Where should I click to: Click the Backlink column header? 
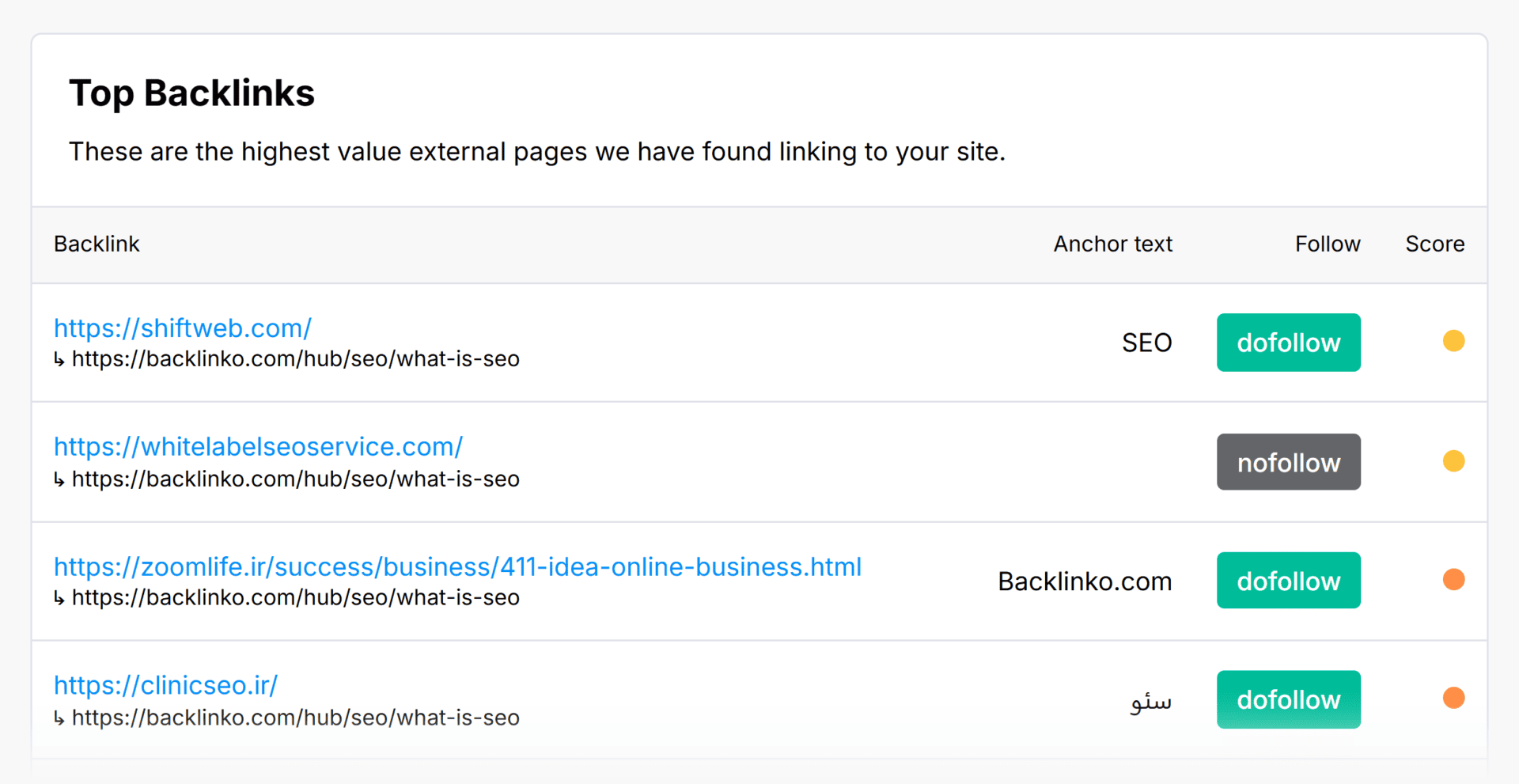click(96, 244)
